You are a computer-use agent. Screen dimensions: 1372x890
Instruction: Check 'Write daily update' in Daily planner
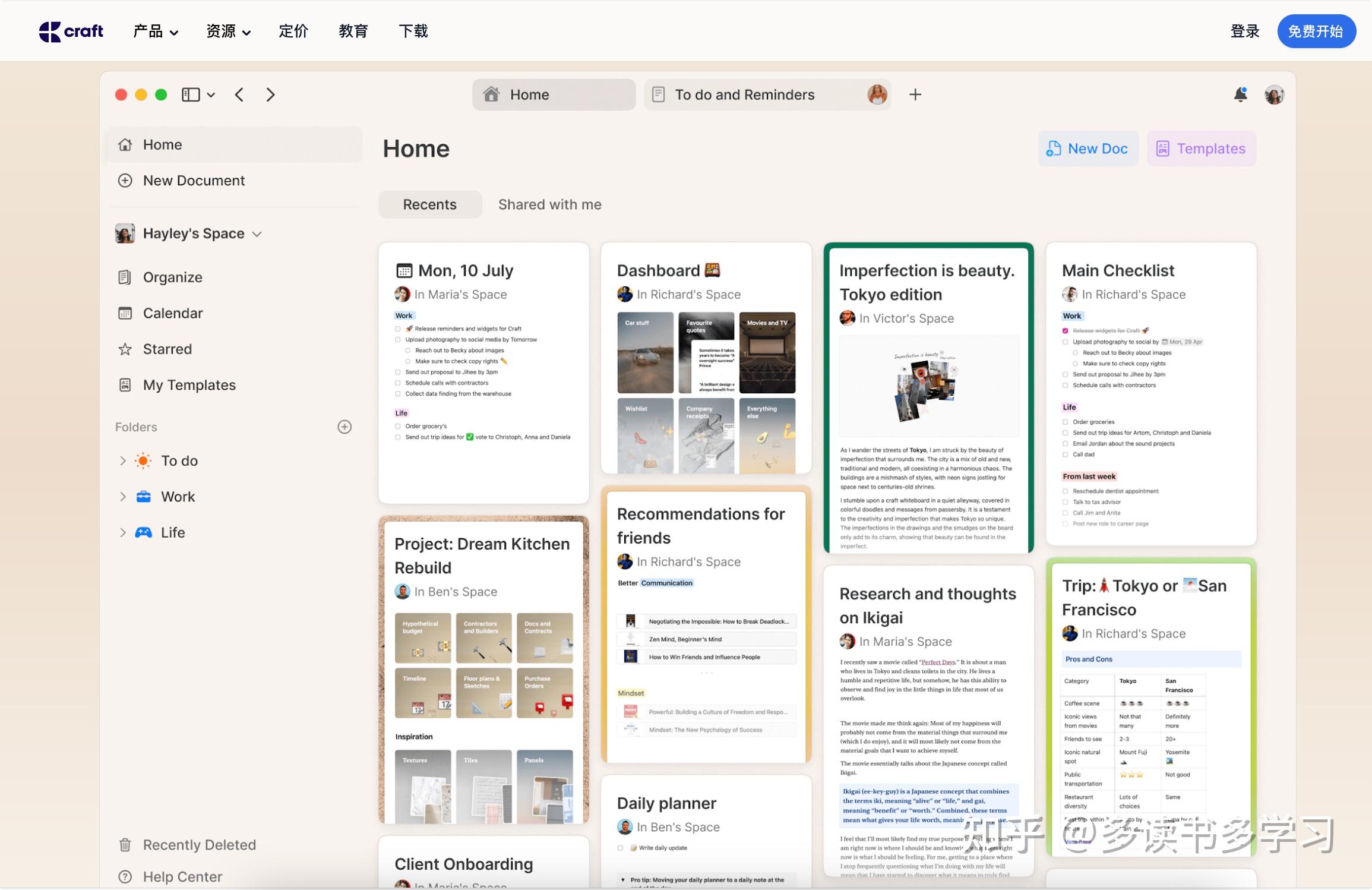click(620, 848)
